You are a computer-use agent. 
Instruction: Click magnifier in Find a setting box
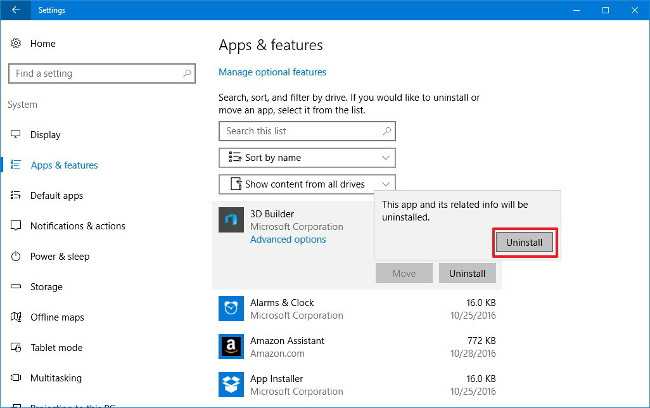[x=187, y=73]
